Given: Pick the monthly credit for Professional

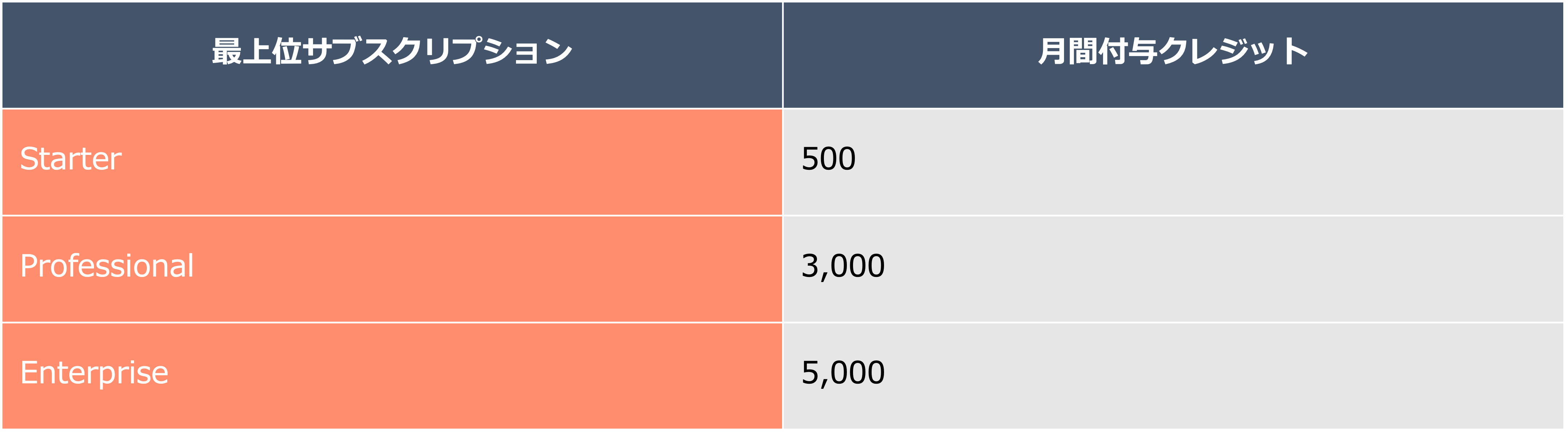Looking at the screenshot, I should [843, 267].
